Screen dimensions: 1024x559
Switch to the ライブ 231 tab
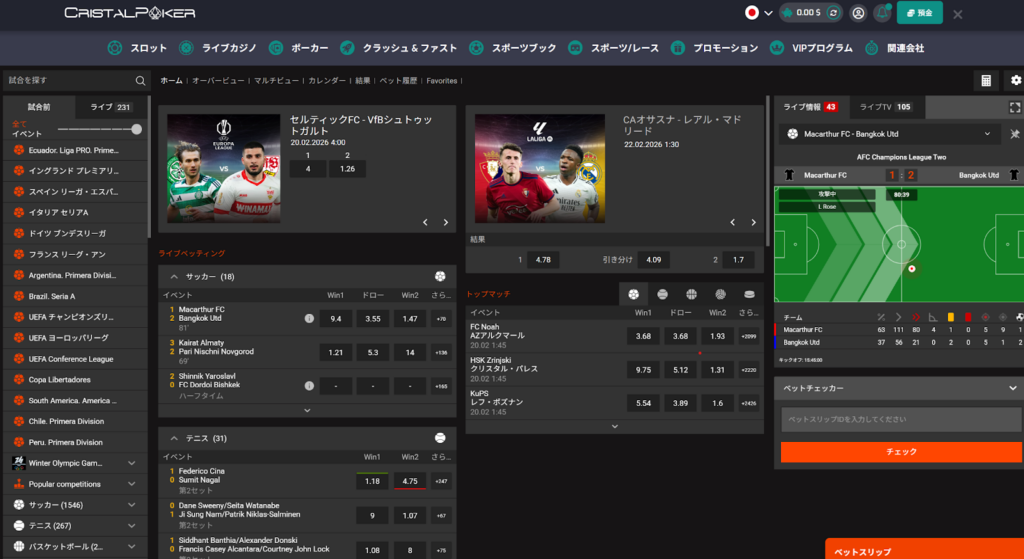coord(110,107)
